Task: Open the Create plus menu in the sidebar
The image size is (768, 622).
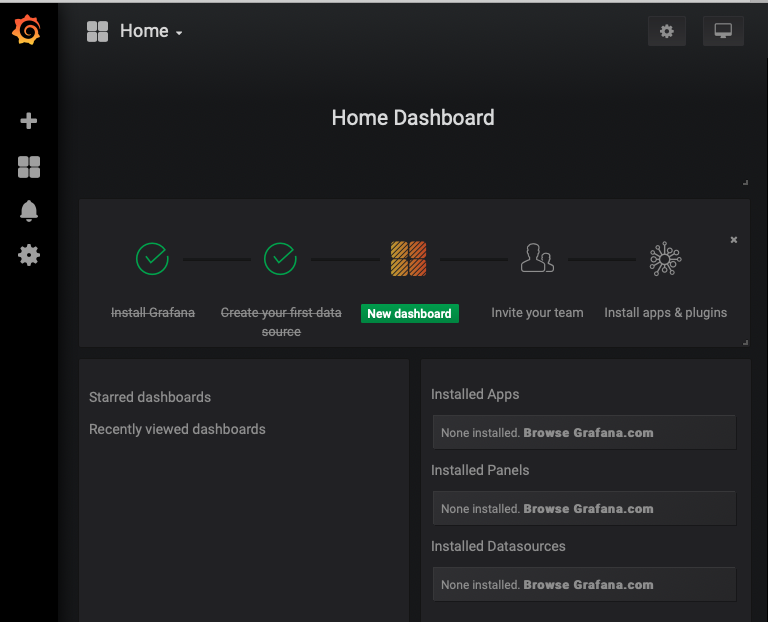Action: point(29,121)
